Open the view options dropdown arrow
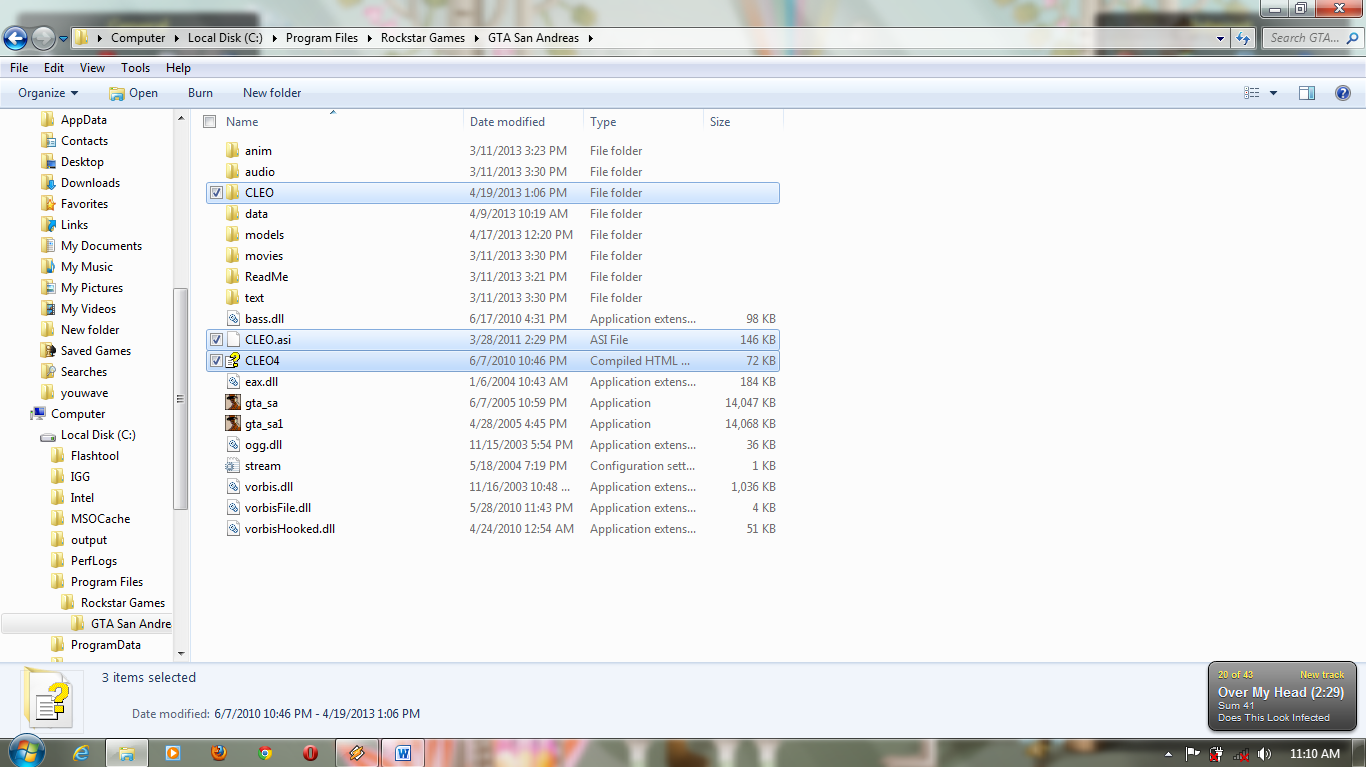Image resolution: width=1366 pixels, height=767 pixels. (x=1273, y=93)
